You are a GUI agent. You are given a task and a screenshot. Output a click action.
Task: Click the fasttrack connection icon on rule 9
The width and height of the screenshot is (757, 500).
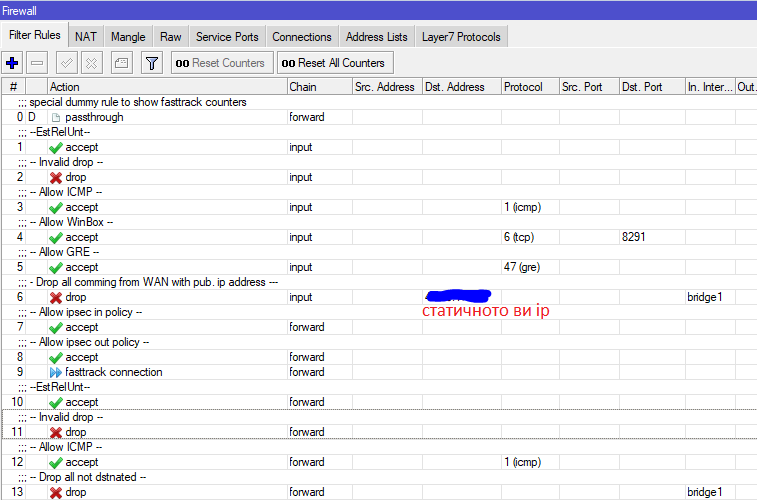[56, 372]
